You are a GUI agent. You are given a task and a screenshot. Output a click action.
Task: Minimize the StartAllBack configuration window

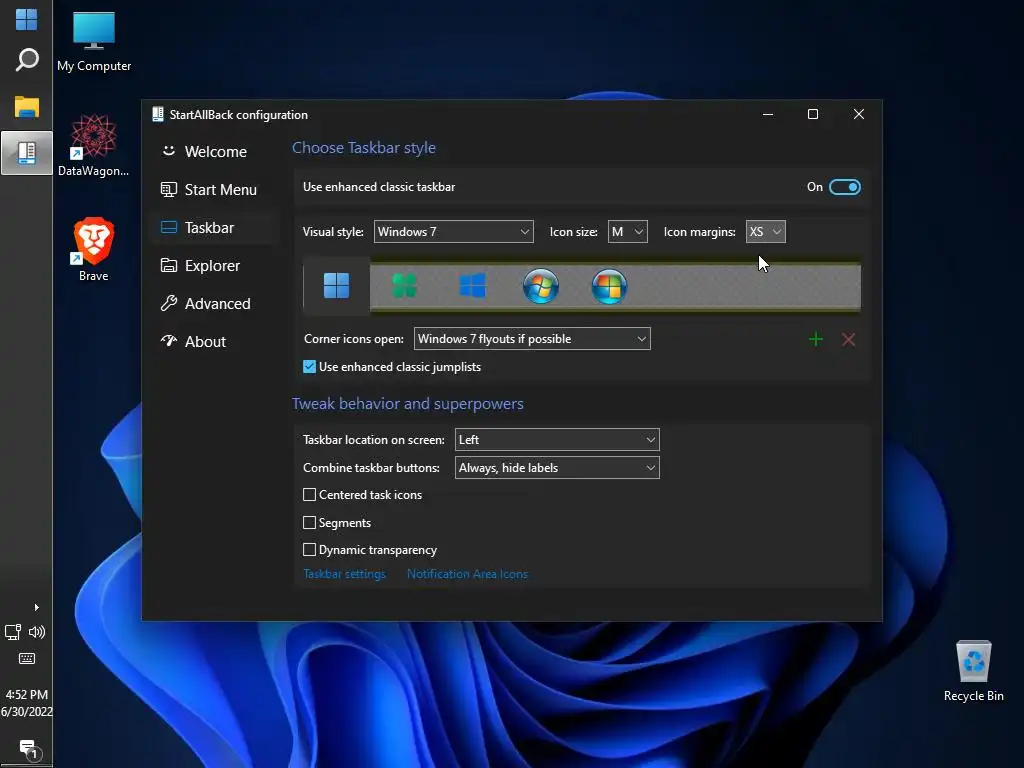click(x=768, y=114)
